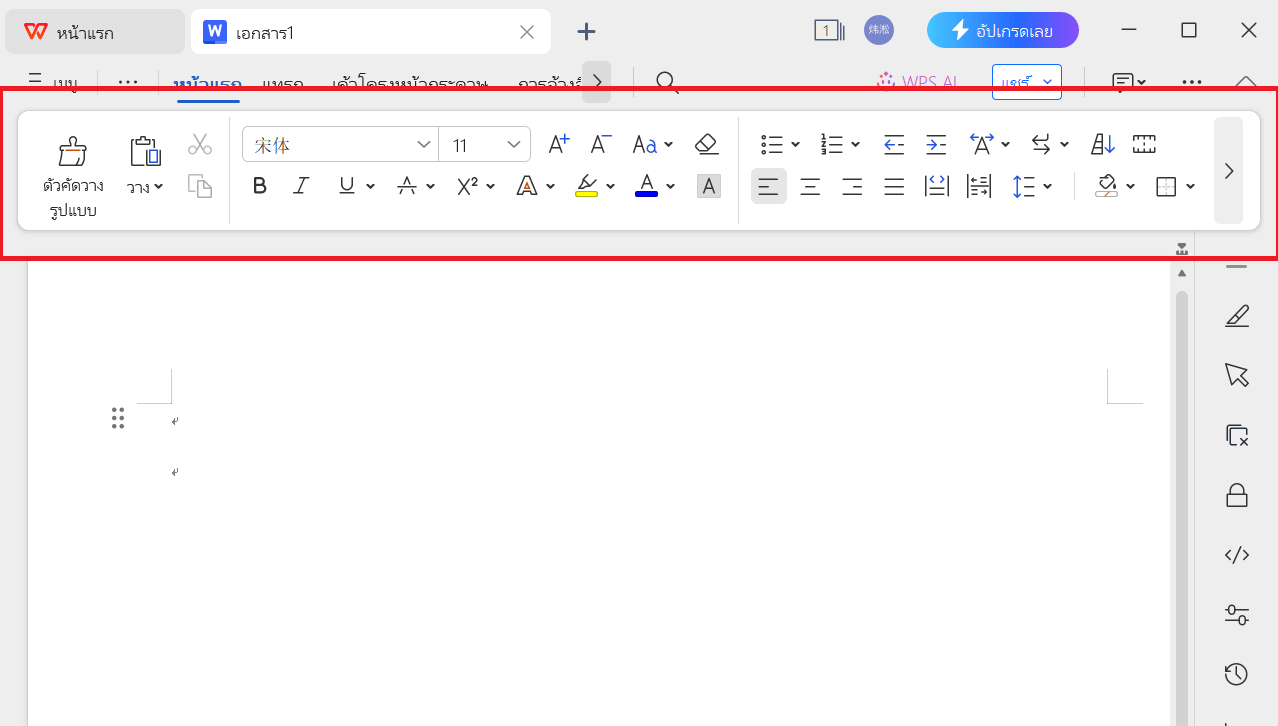
Task: Click the Copy icon below scissors
Action: point(200,186)
